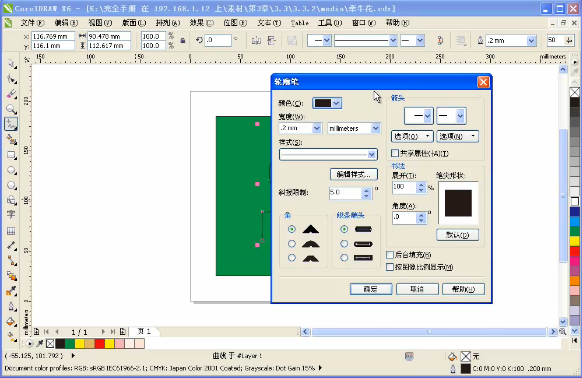Open property bar outline width .2 mm dropdown
The height and width of the screenshot is (378, 582).
point(532,40)
